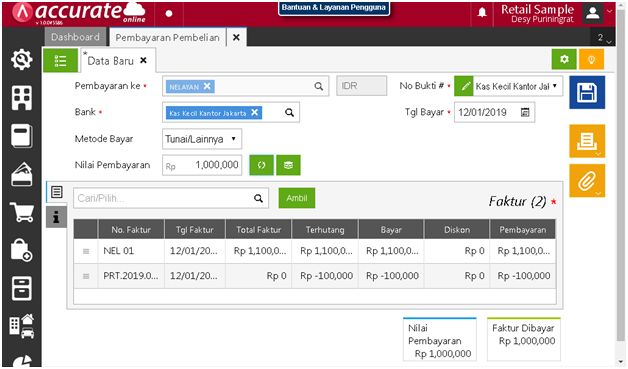Click the No. Faktur column header
This screenshot has width=628, height=369.
click(131, 230)
